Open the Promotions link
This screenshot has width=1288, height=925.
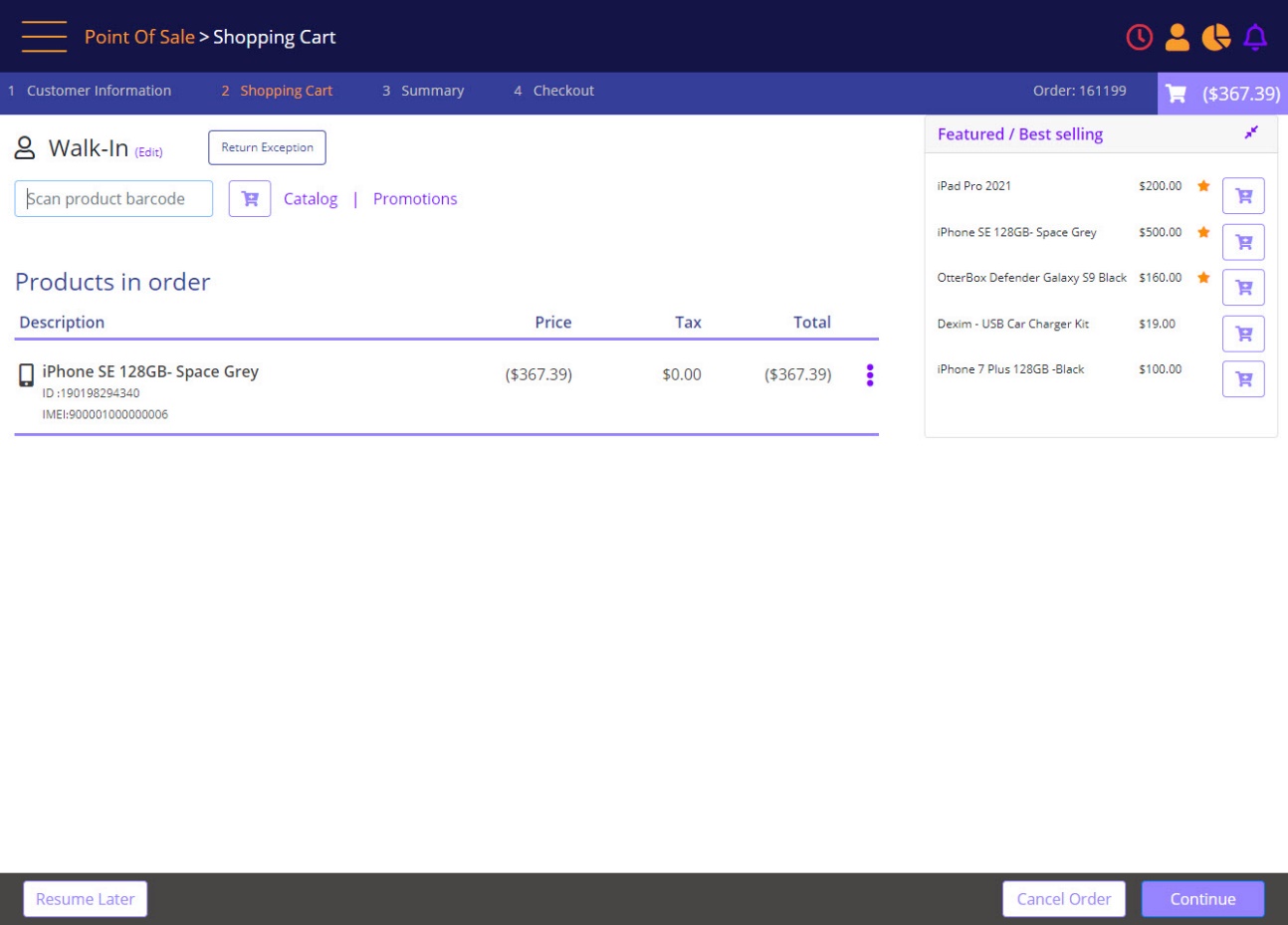(x=415, y=199)
